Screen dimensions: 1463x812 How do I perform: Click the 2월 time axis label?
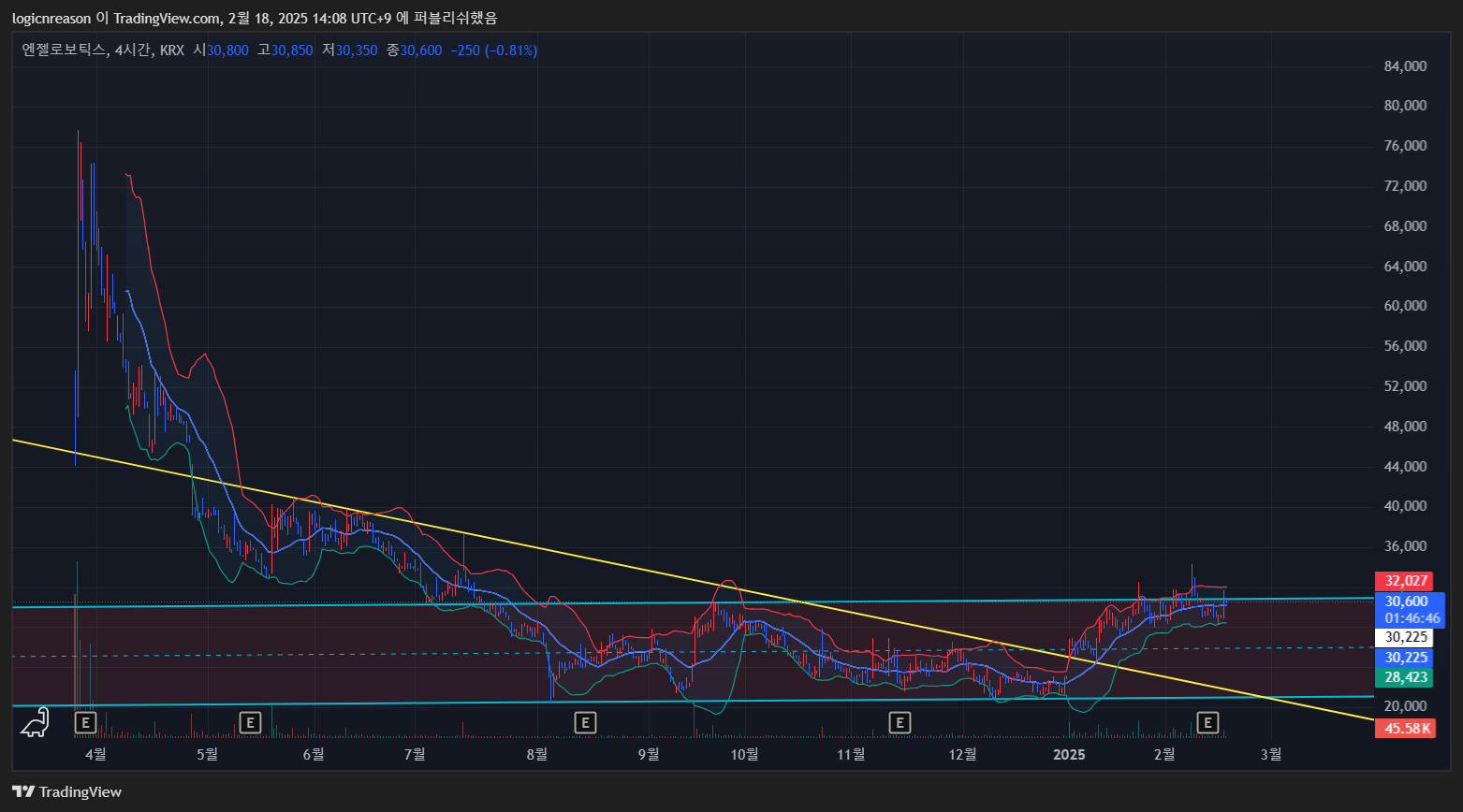(1164, 754)
